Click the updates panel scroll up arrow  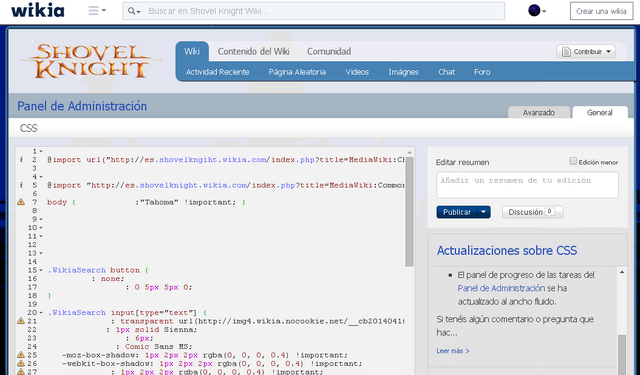point(622,272)
